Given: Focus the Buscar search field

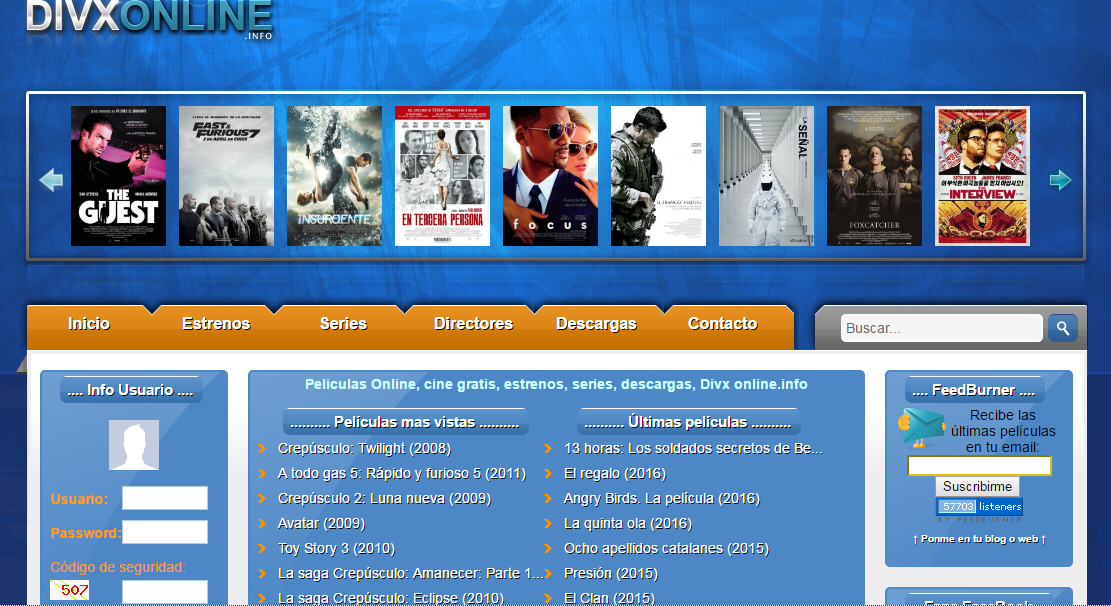Looking at the screenshot, I should [x=942, y=328].
